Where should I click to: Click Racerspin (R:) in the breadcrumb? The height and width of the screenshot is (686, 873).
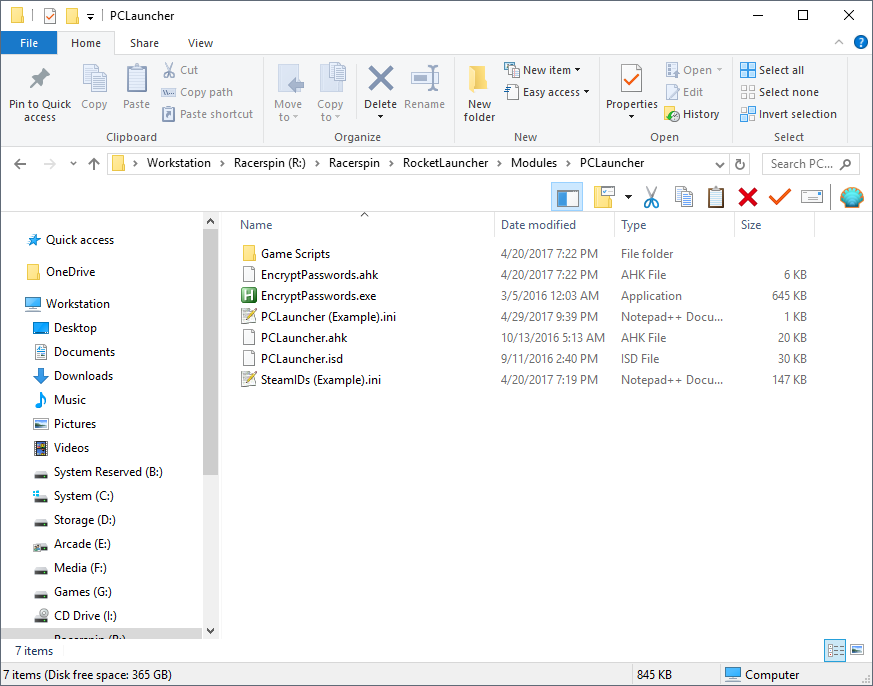point(269,163)
